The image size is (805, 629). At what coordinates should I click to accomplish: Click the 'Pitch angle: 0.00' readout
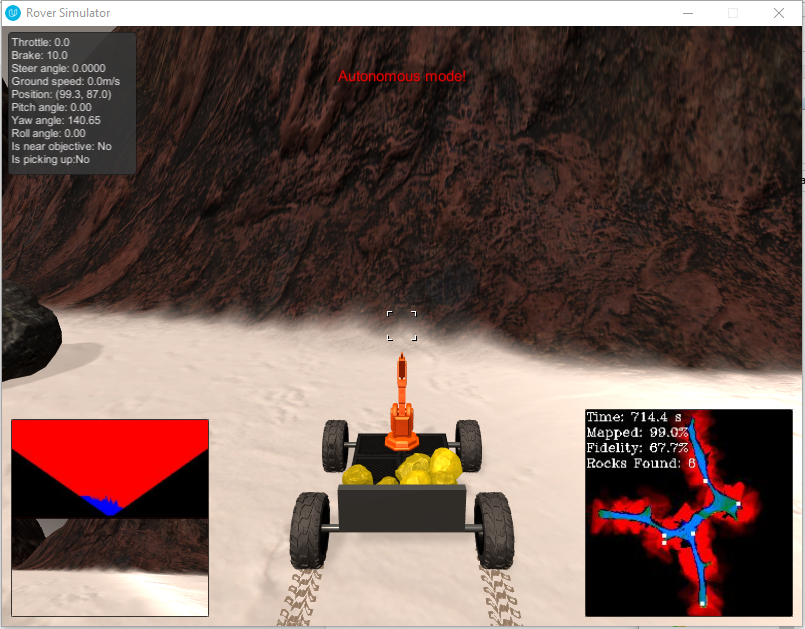click(51, 107)
